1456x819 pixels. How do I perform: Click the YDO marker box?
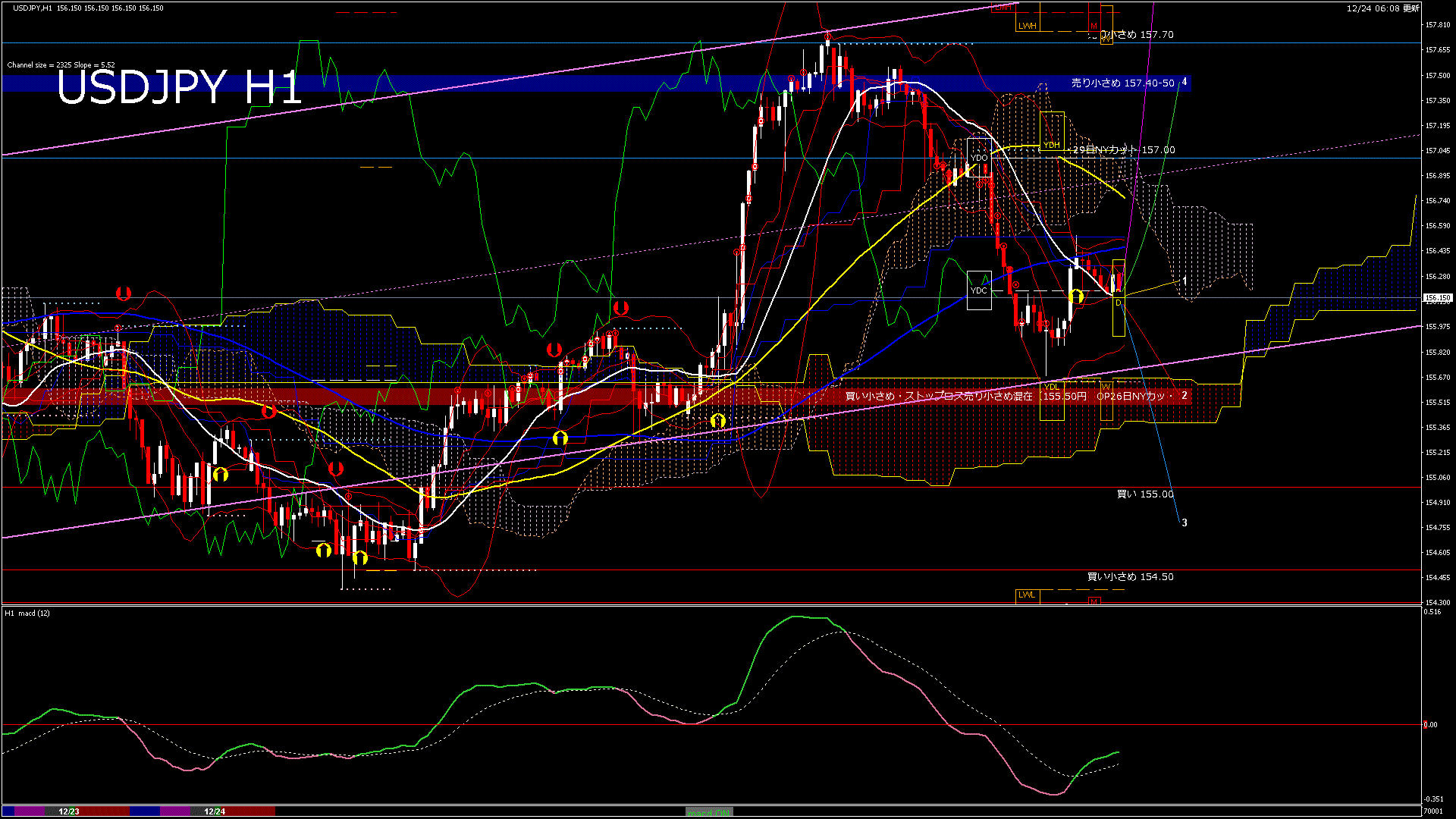click(979, 158)
